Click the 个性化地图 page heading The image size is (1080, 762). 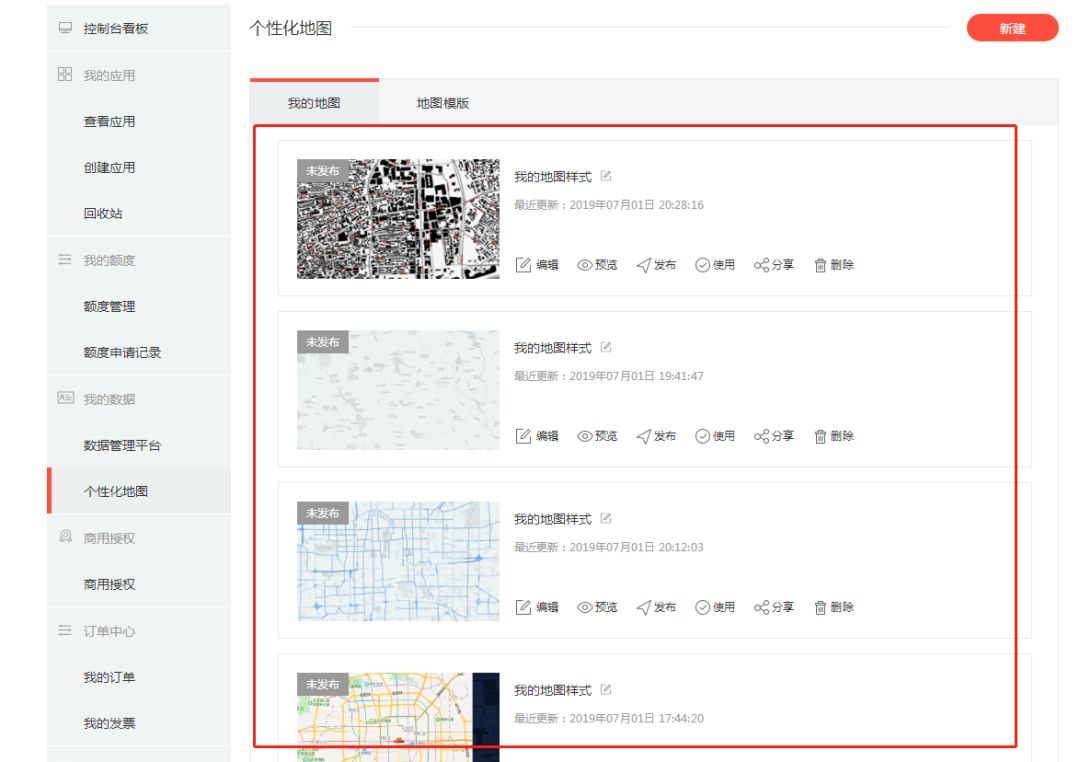tap(291, 28)
